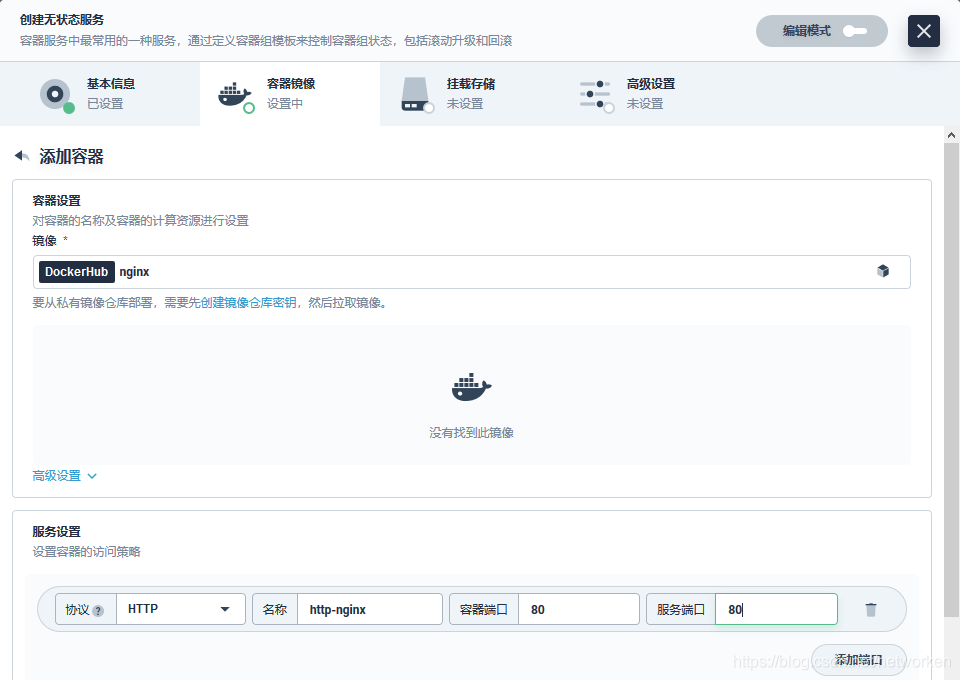The width and height of the screenshot is (960, 680).
Task: Click the 名称 field with http-nginx
Action: click(x=370, y=609)
